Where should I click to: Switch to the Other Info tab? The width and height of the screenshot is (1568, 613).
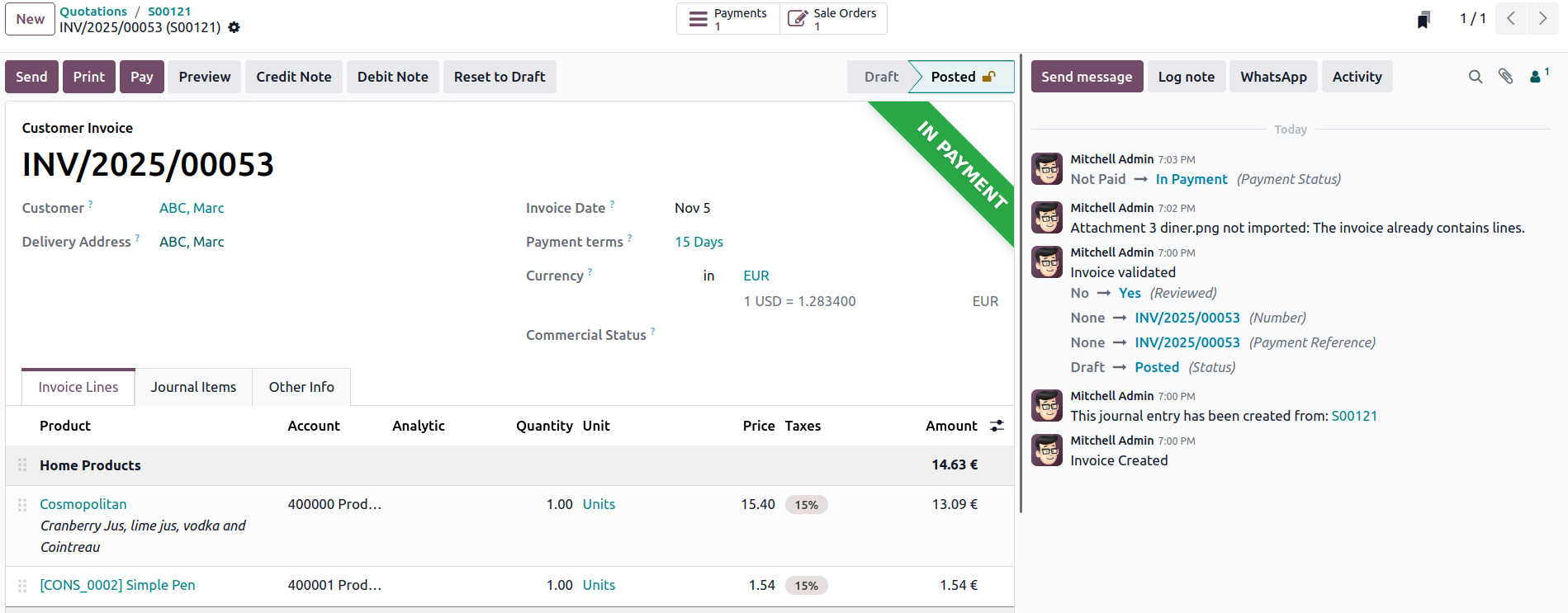coord(301,387)
